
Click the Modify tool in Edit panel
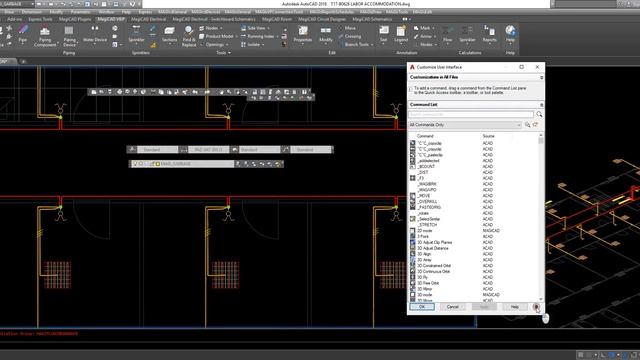point(326,34)
